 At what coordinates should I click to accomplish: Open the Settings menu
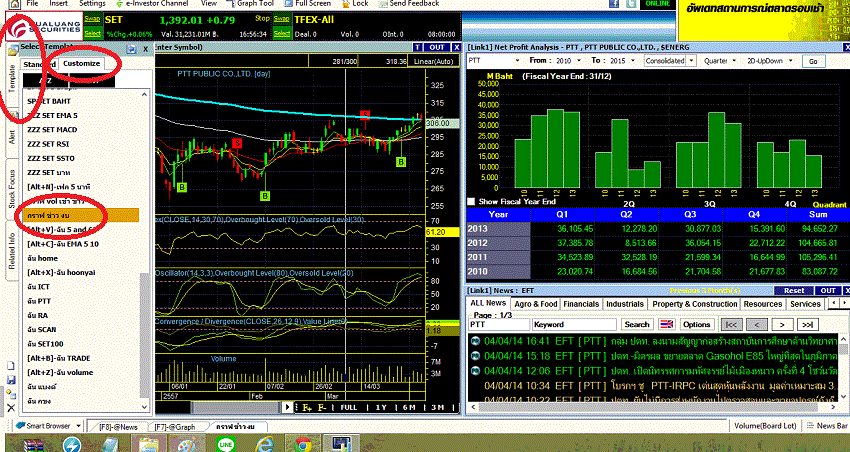point(92,3)
